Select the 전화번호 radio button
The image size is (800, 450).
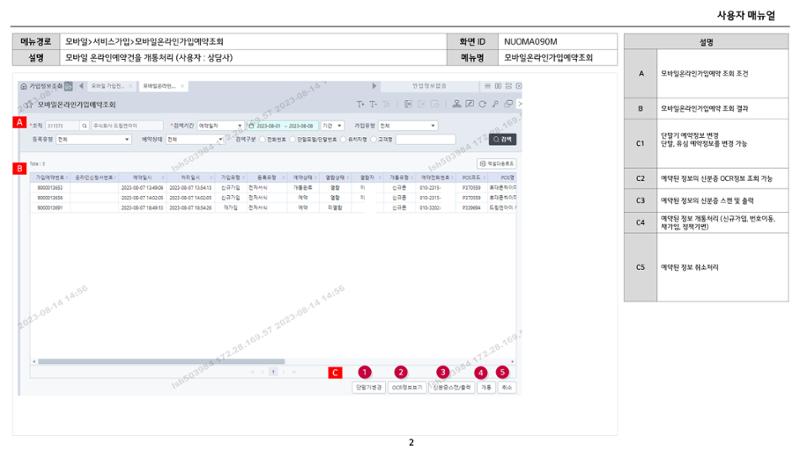coord(263,139)
